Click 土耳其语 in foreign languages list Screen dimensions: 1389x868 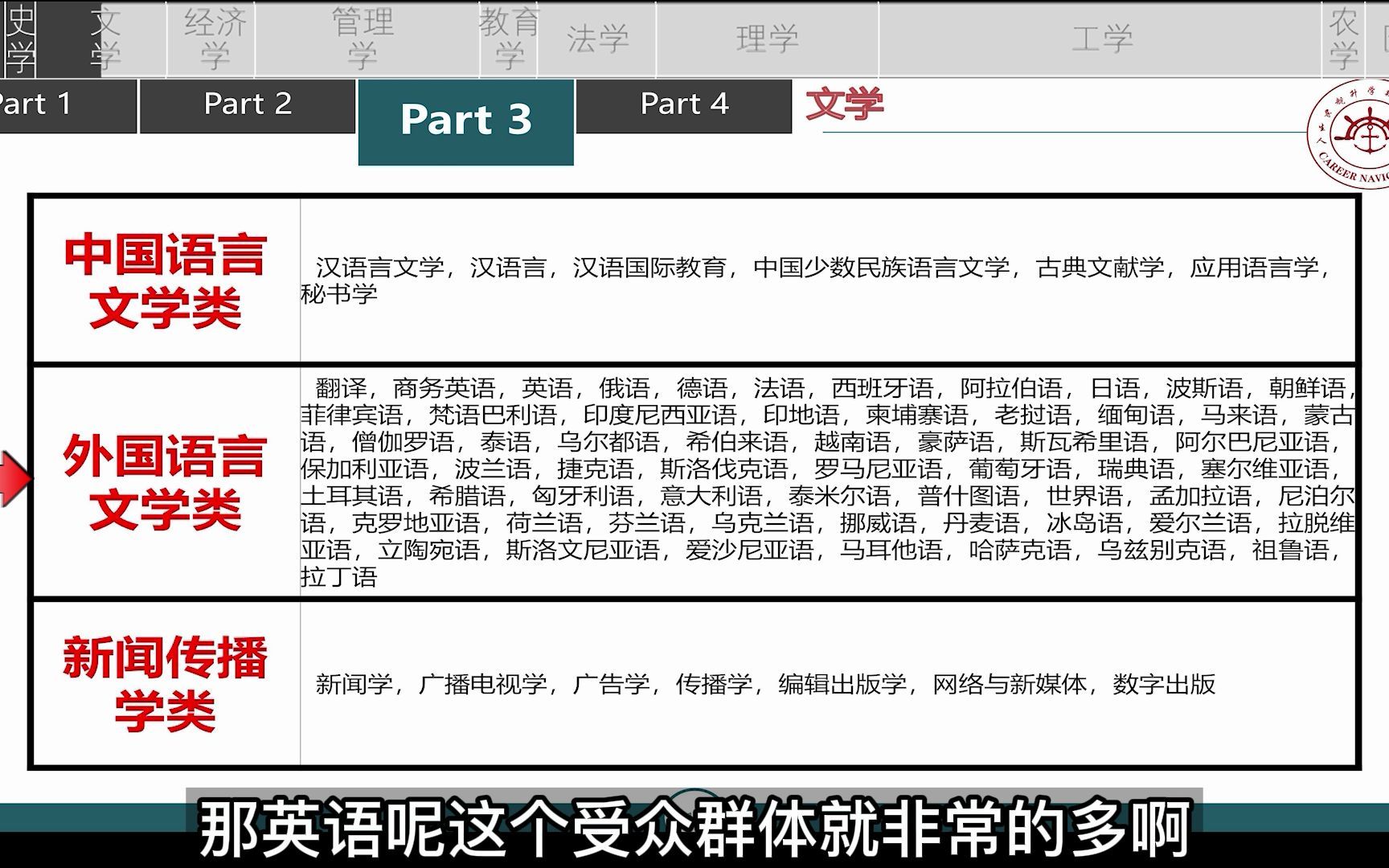coord(352,496)
